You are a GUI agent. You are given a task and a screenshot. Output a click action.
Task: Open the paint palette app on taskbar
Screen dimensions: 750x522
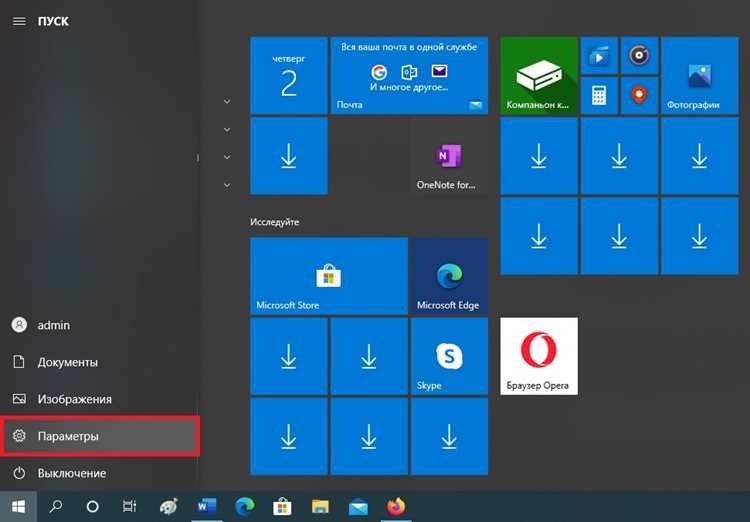[168, 506]
